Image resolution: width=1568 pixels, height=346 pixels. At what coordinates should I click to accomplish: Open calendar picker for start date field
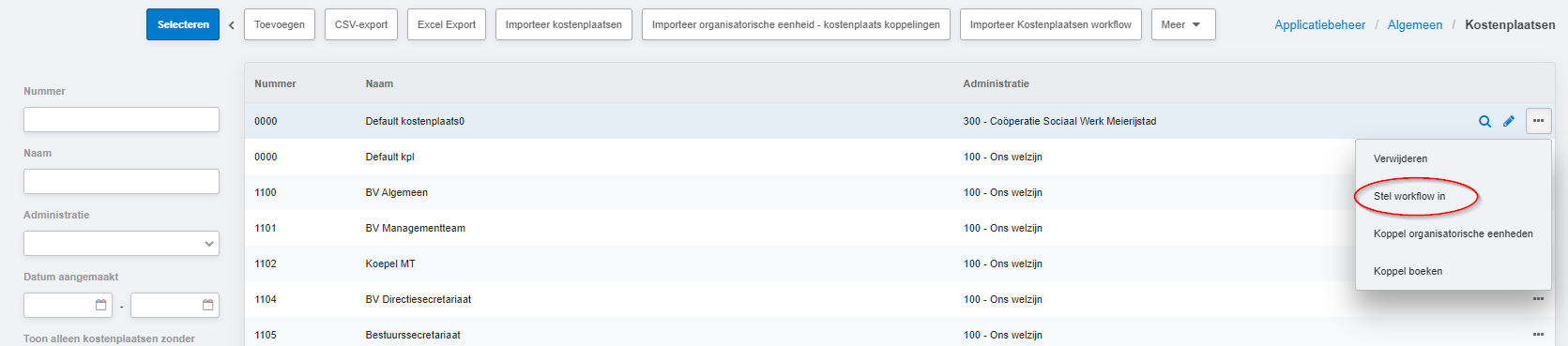(101, 305)
